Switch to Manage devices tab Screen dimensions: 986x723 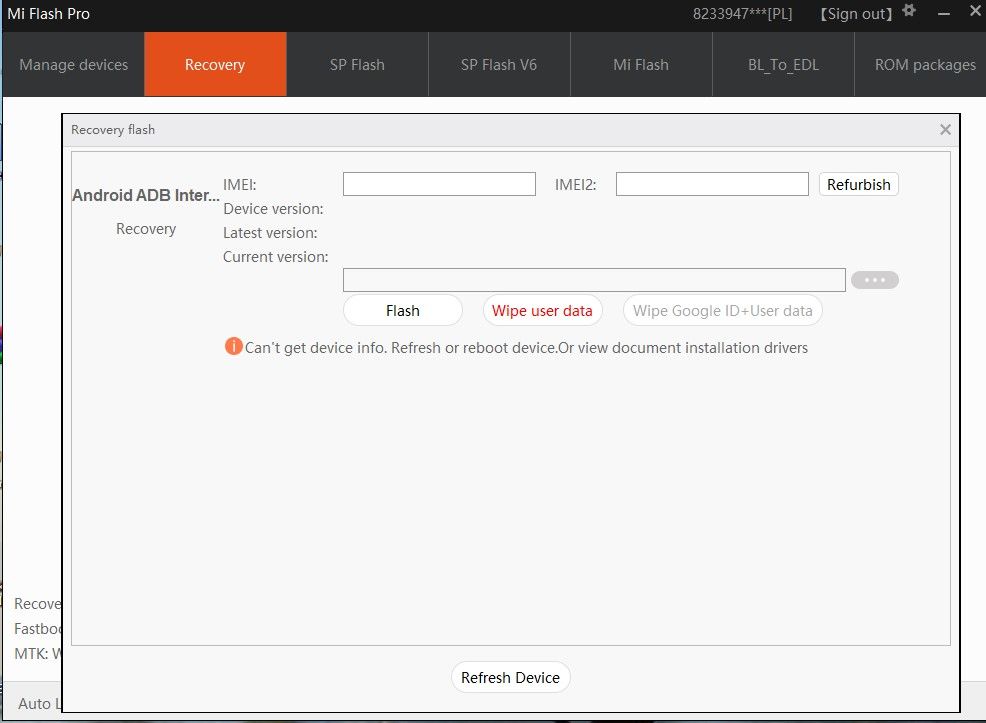tap(74, 65)
